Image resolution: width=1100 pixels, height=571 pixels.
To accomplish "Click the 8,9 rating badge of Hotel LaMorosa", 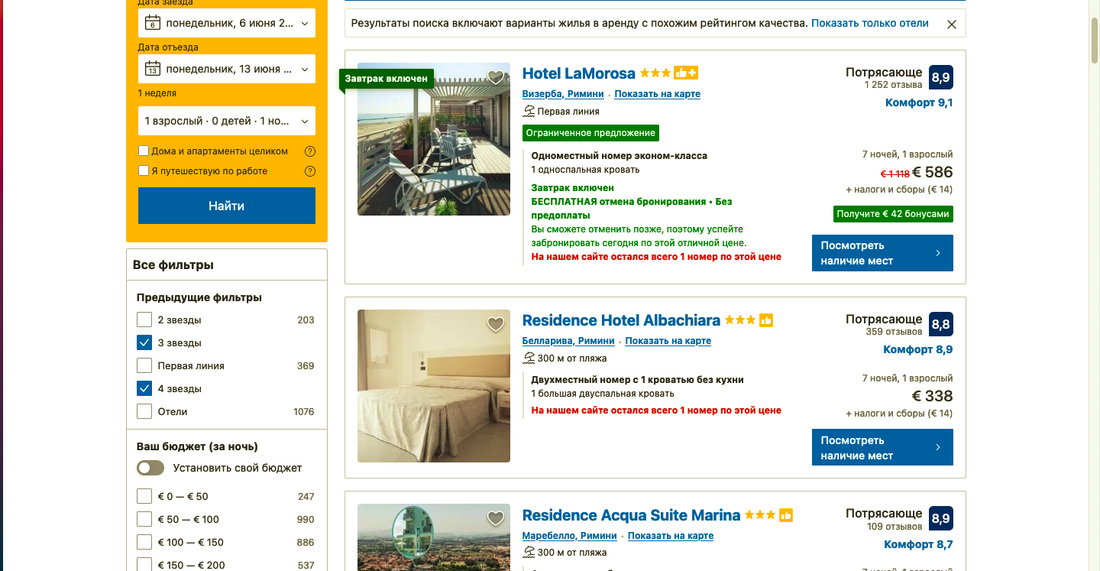I will (941, 77).
